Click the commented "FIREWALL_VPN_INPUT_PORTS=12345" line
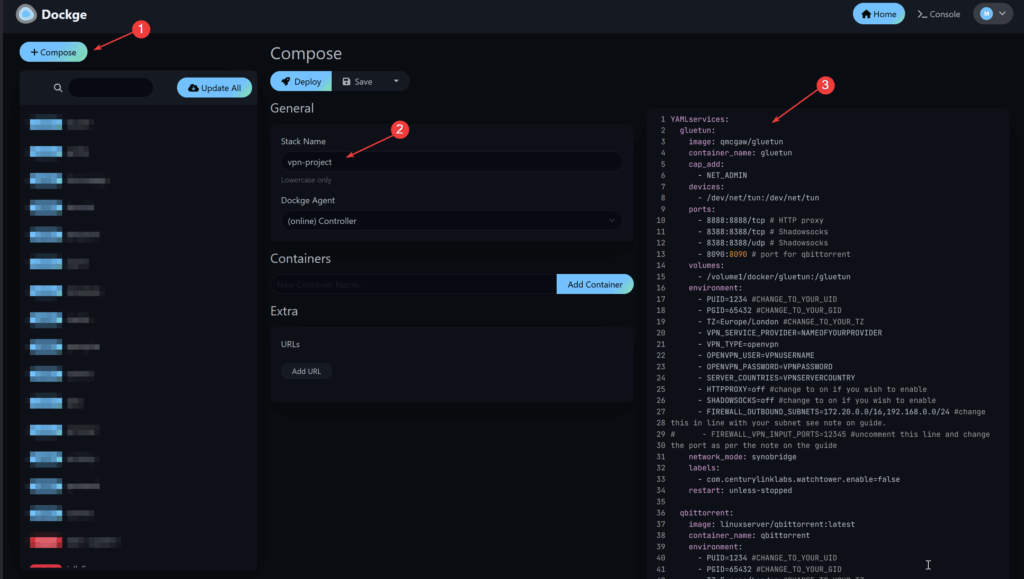Screen dimensions: 1024x579 pos(830,434)
